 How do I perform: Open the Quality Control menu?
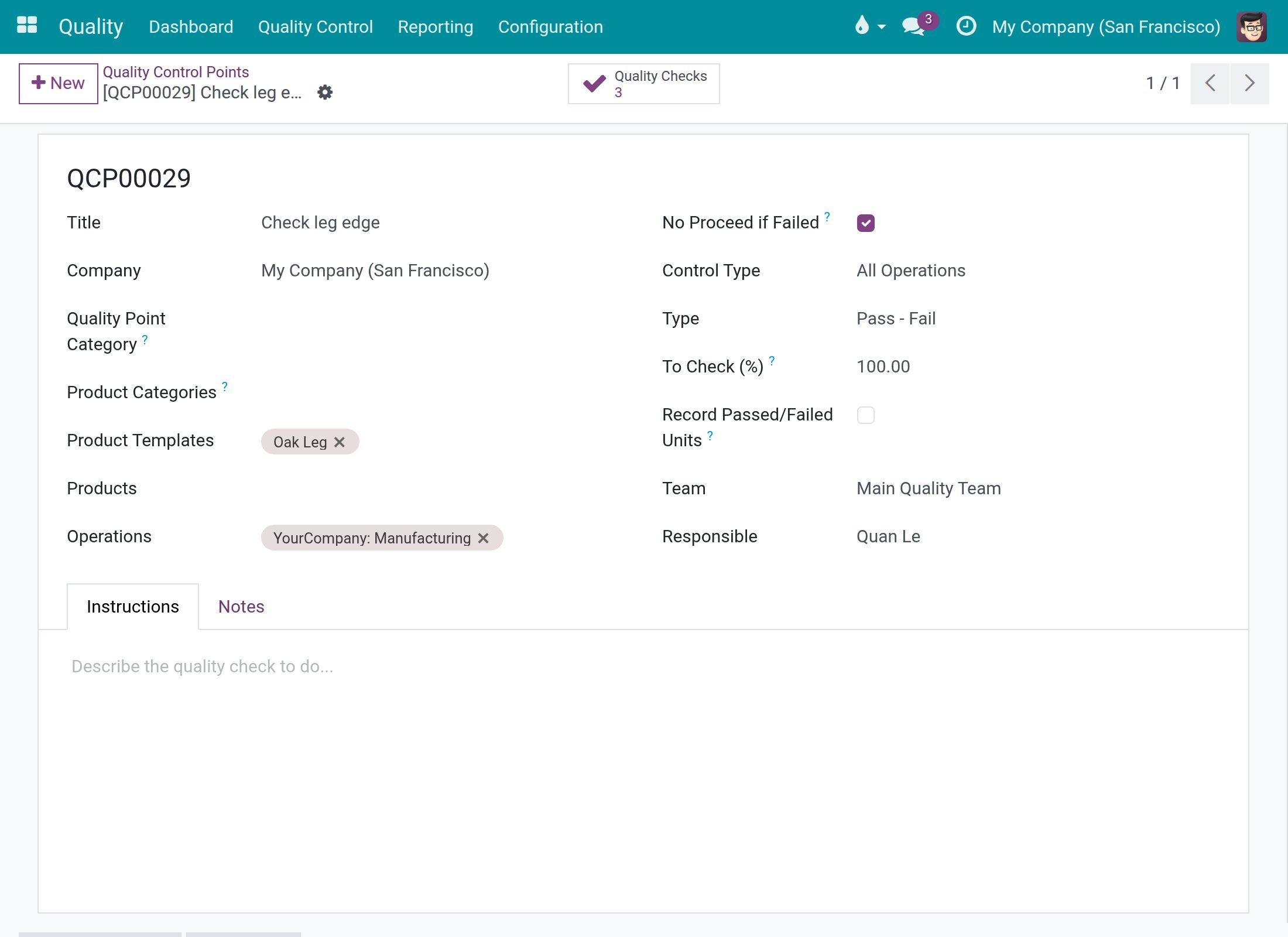point(316,26)
